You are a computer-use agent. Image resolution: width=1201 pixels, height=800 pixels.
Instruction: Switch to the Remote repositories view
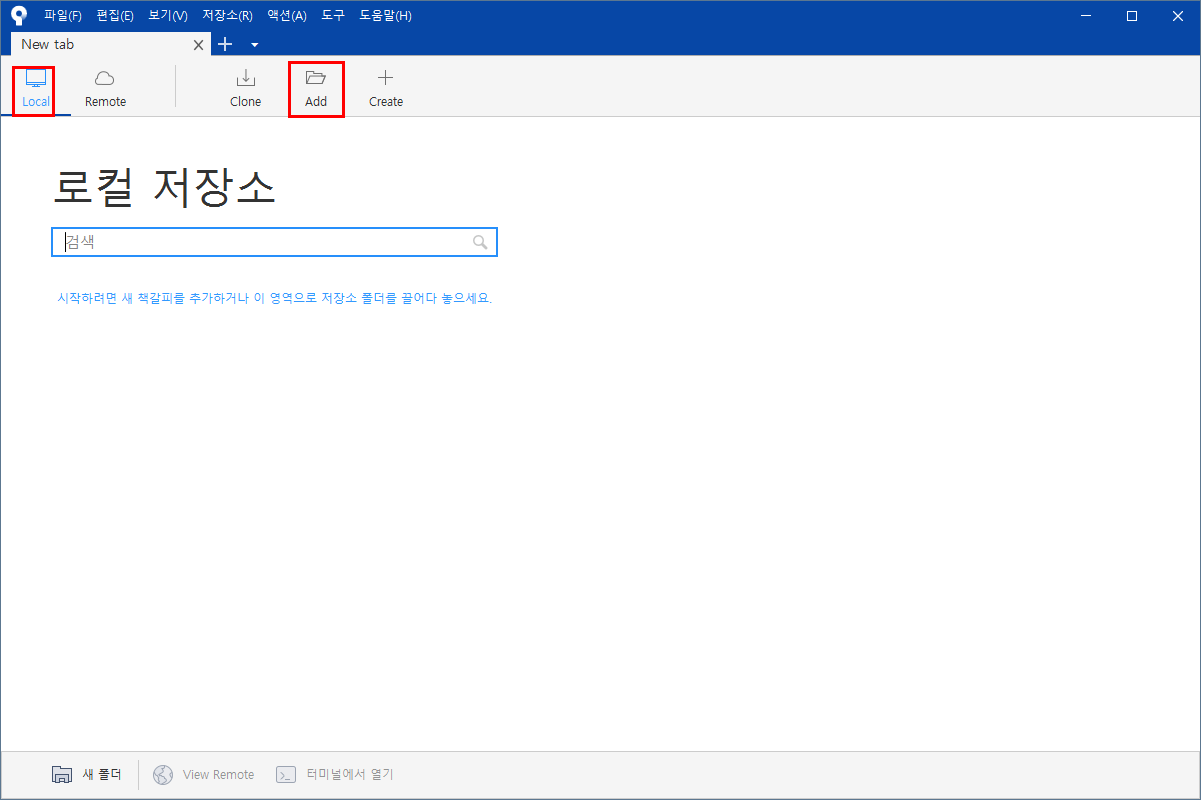click(105, 89)
